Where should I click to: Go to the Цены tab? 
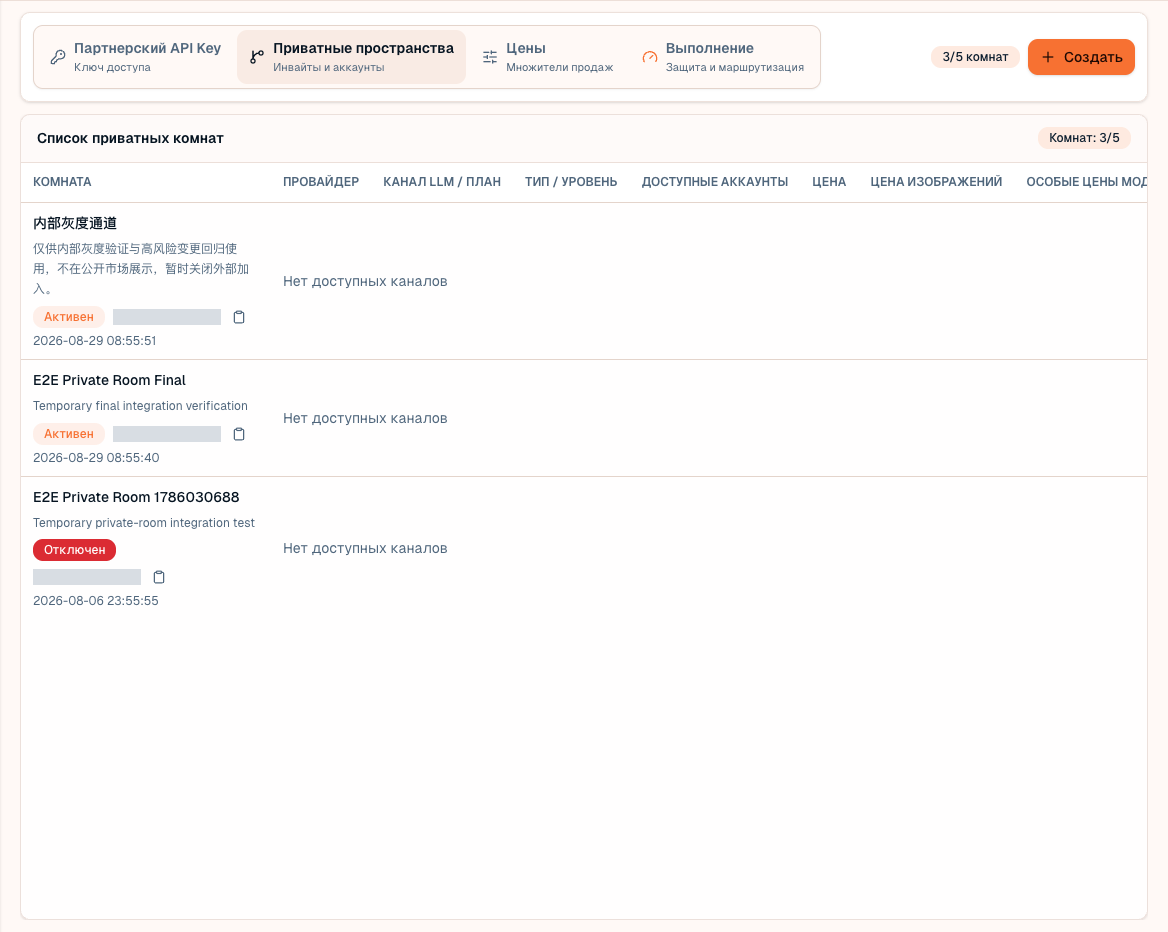point(548,57)
